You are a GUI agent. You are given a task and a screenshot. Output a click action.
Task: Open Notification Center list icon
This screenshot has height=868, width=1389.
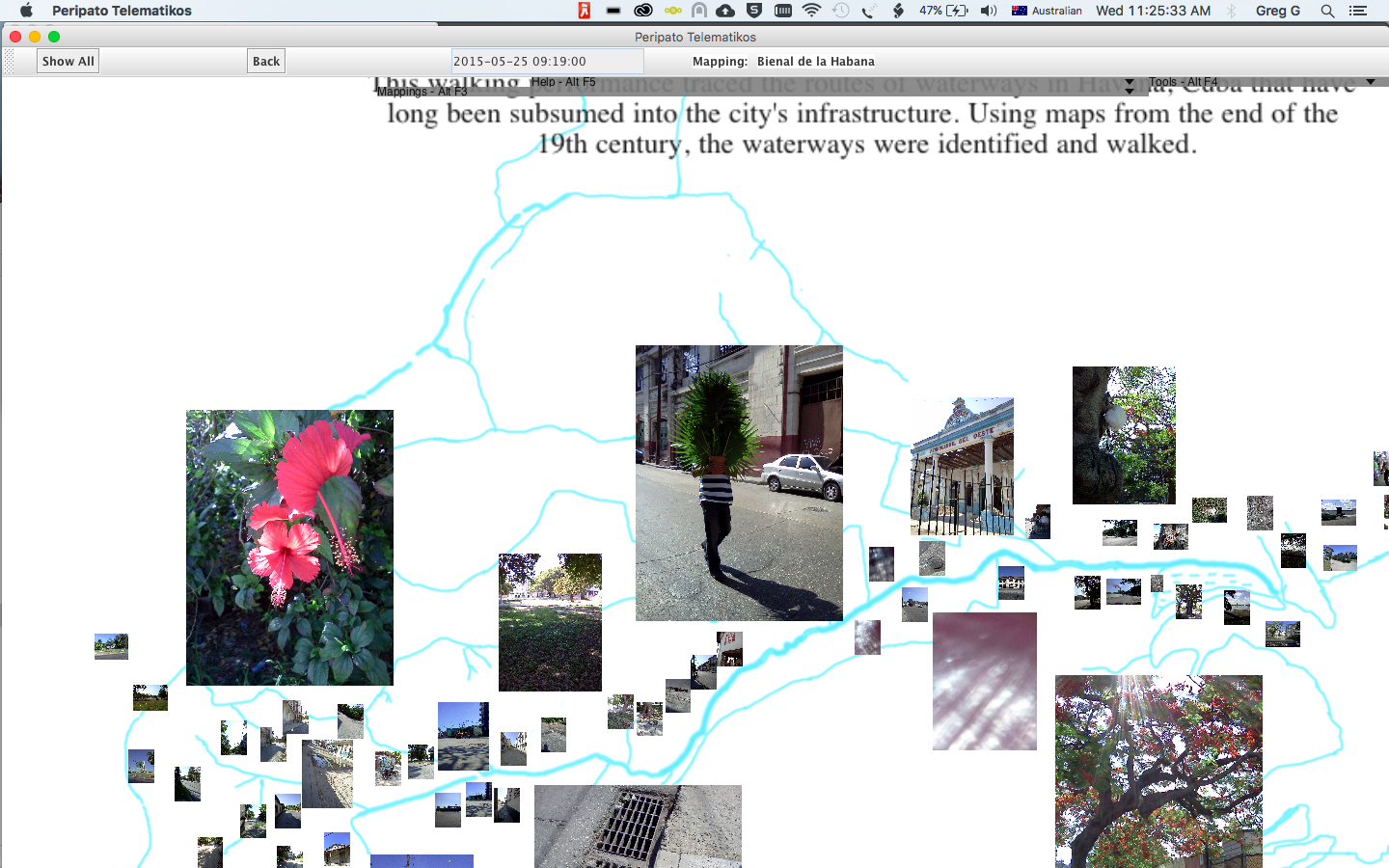[x=1358, y=11]
